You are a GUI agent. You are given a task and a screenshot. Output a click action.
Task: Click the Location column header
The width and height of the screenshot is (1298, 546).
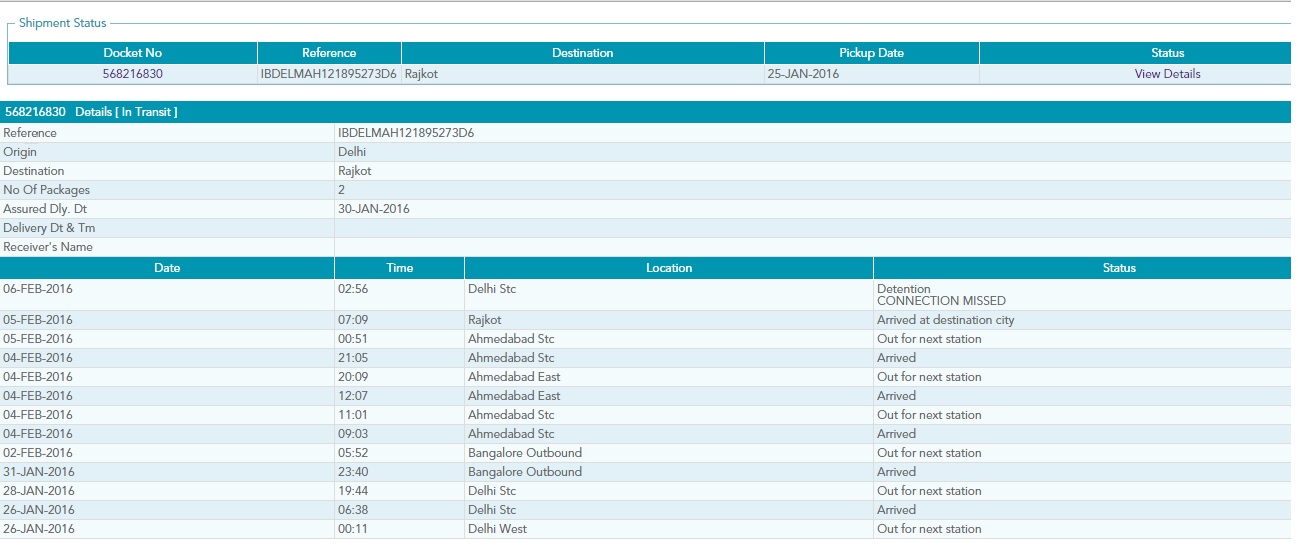click(x=668, y=268)
